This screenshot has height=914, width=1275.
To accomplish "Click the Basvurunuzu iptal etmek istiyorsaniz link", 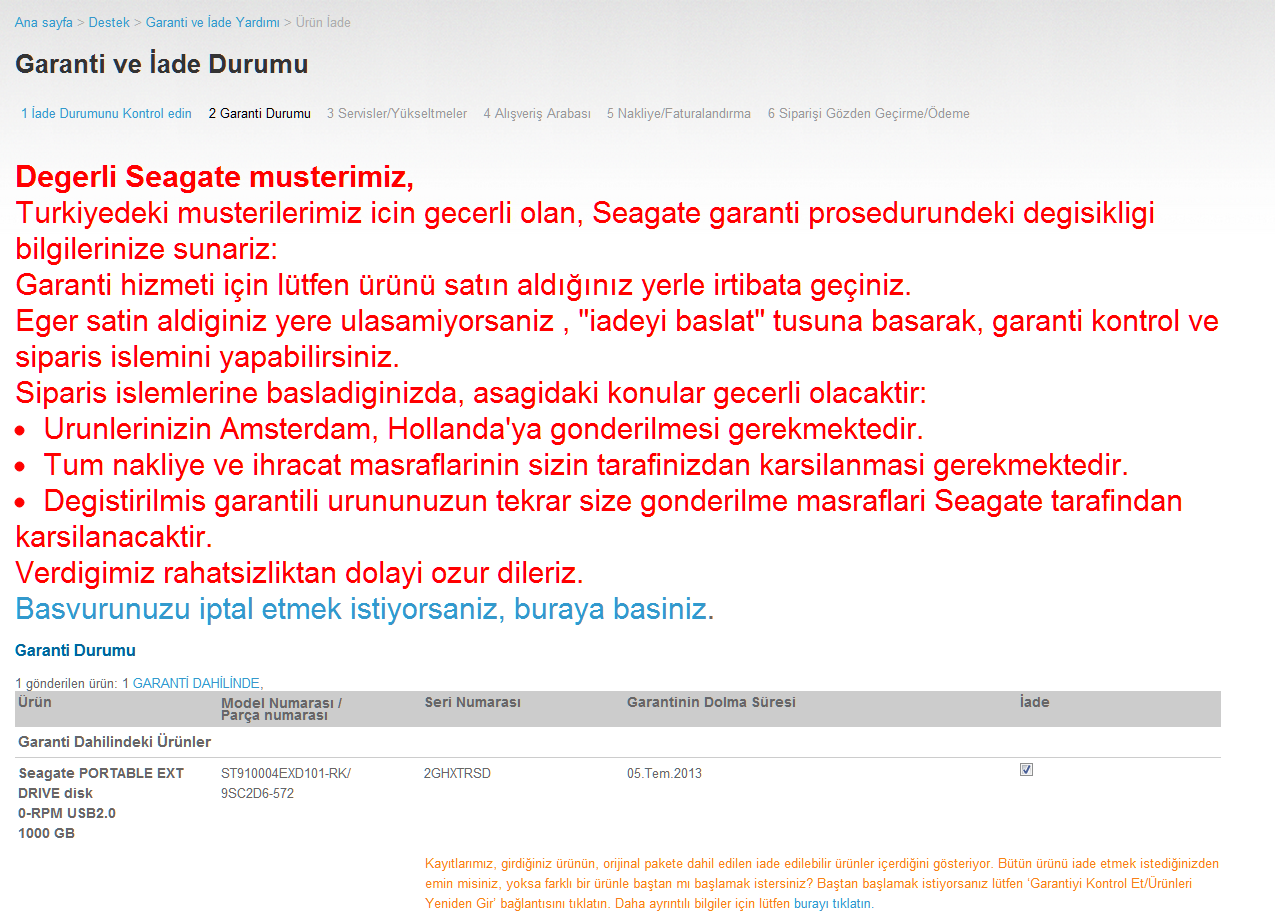I will coord(361,609).
